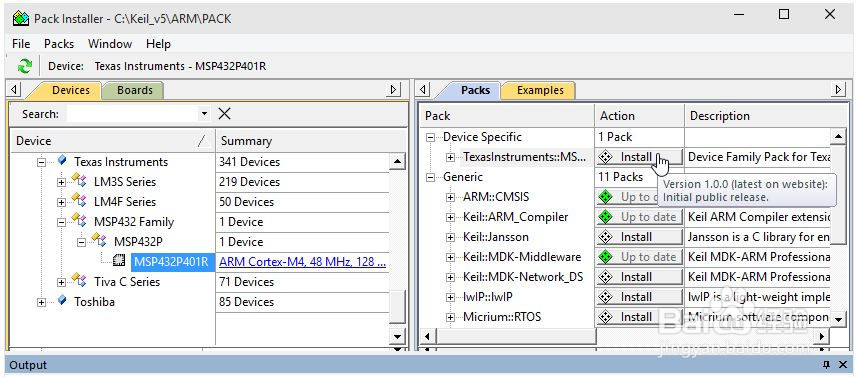This screenshot has height=377, width=857.
Task: Click the right pane tab scroll-left arrow
Action: [x=424, y=90]
